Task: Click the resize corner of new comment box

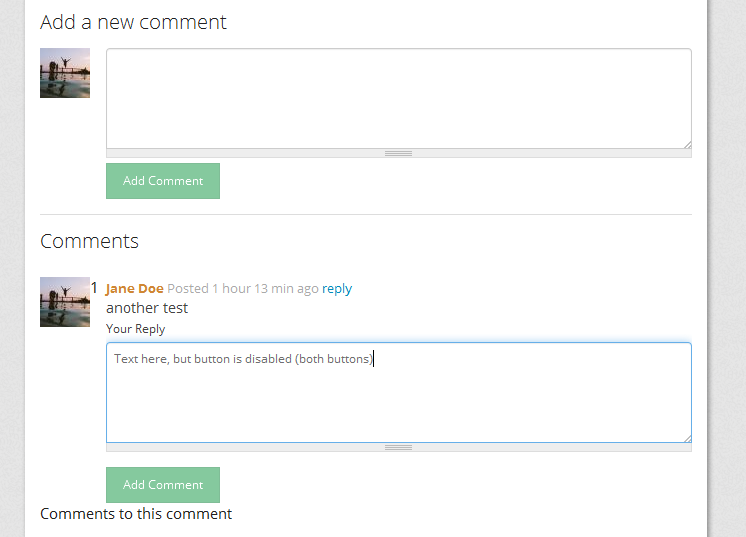Action: (x=687, y=144)
